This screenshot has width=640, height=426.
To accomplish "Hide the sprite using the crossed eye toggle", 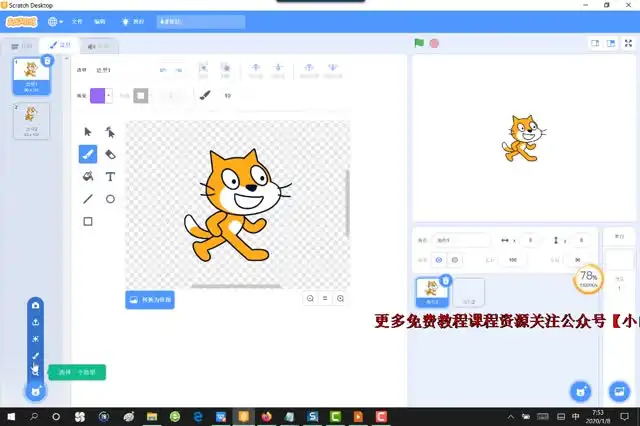I will [455, 260].
